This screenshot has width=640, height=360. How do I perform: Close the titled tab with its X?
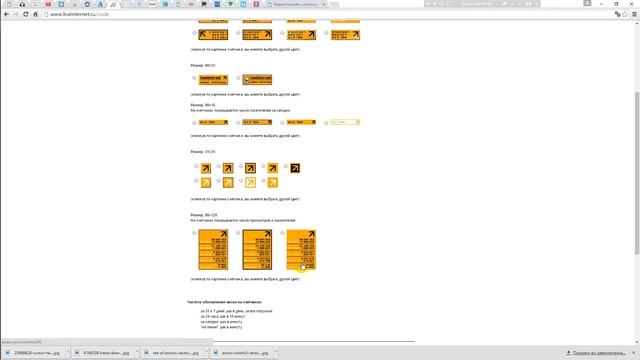pos(324,4)
